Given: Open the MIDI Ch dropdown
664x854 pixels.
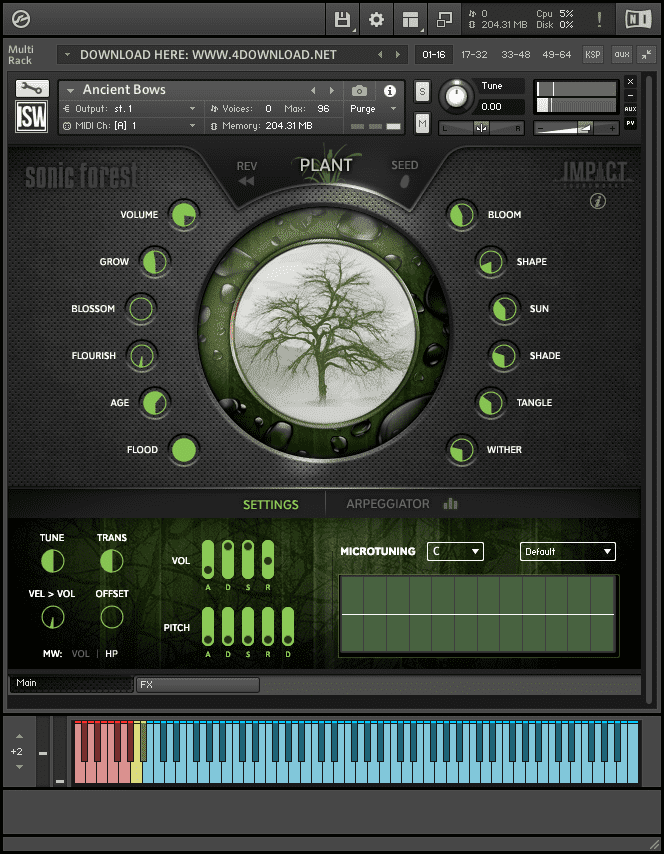Looking at the screenshot, I should click(129, 126).
